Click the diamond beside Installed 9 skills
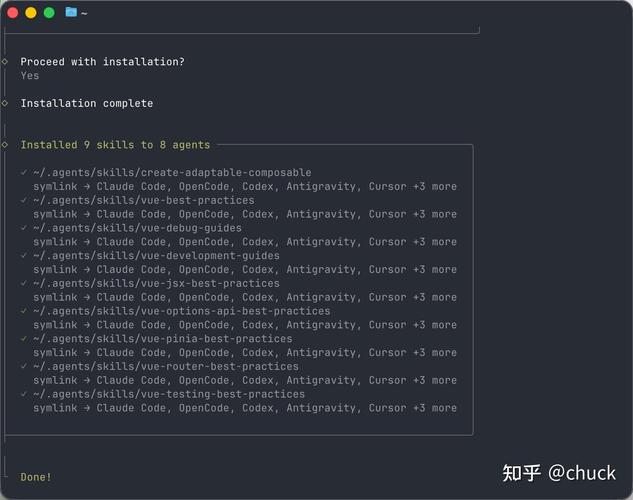Image resolution: width=633 pixels, height=500 pixels. (x=5, y=144)
